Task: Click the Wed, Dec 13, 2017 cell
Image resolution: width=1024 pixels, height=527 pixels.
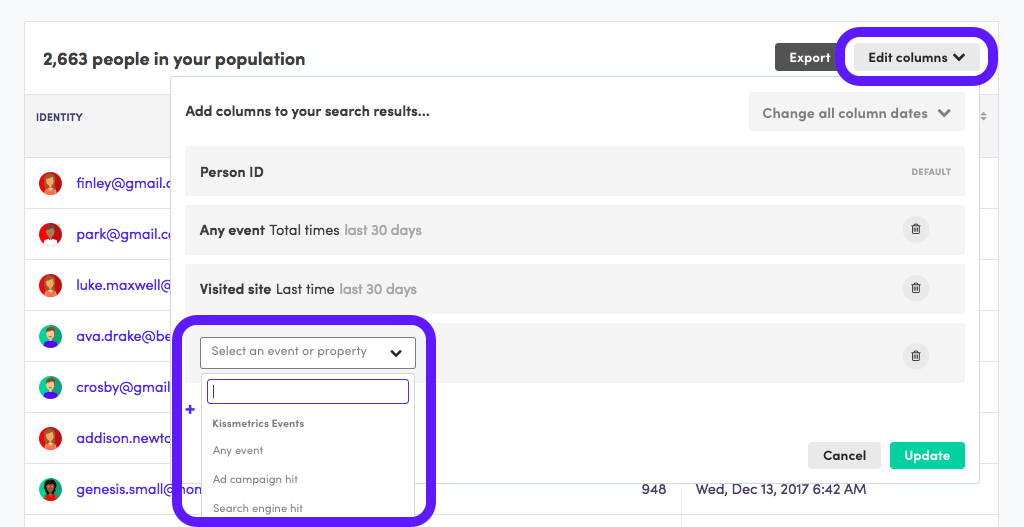Action: pyautogui.click(x=780, y=489)
